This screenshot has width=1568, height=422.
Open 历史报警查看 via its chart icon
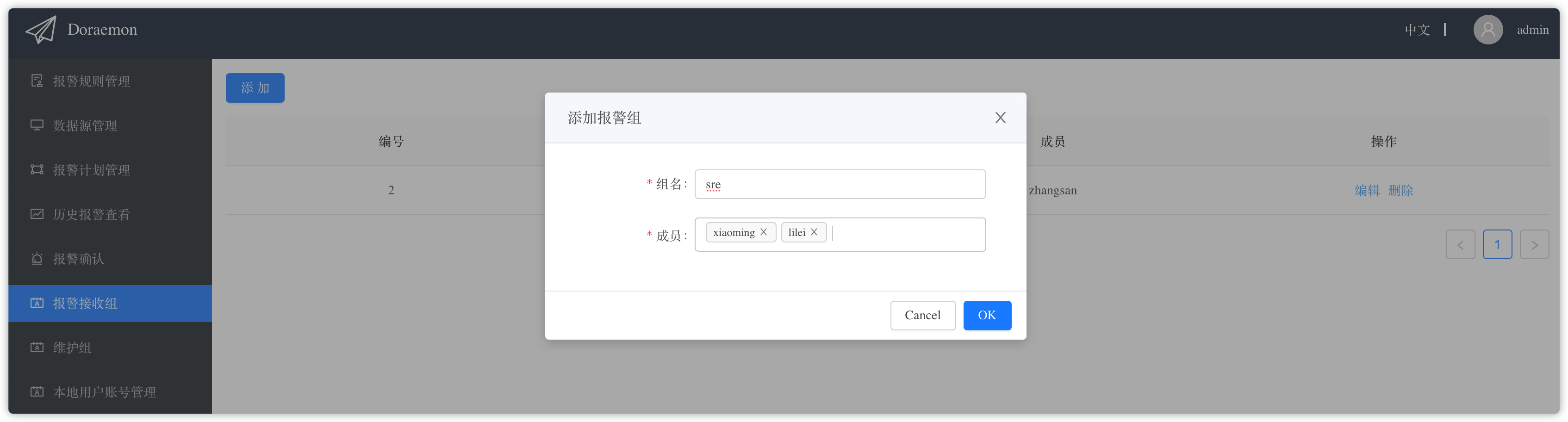[37, 214]
